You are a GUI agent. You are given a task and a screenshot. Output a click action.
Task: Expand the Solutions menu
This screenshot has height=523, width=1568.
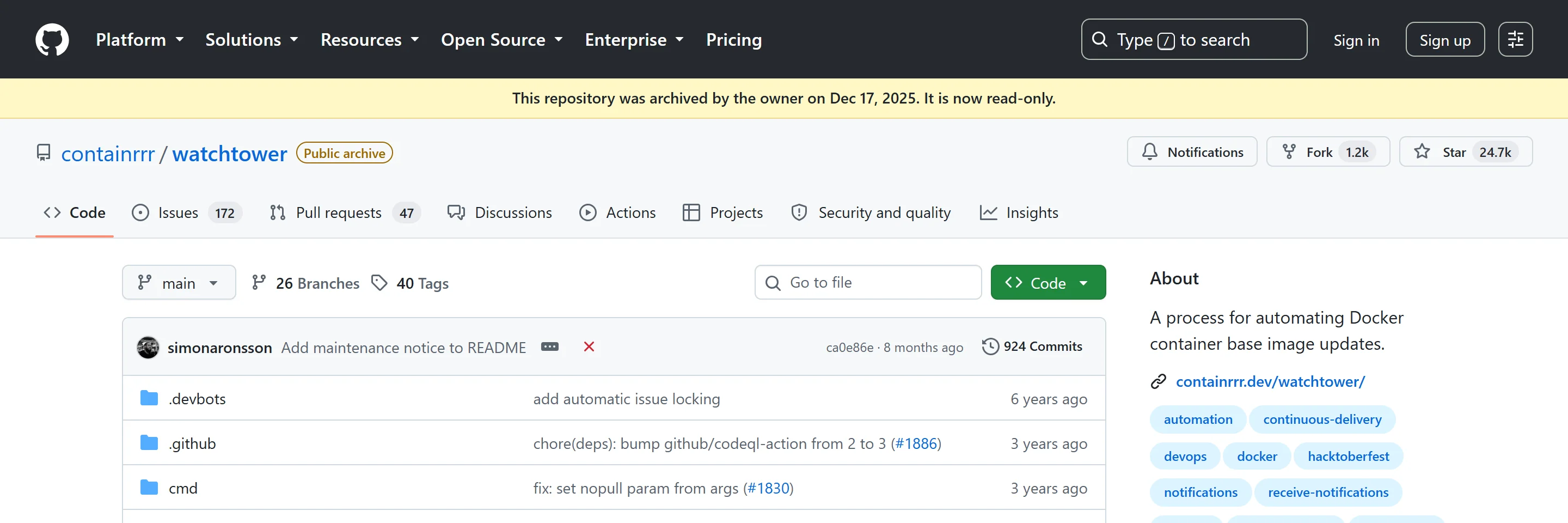pos(252,40)
